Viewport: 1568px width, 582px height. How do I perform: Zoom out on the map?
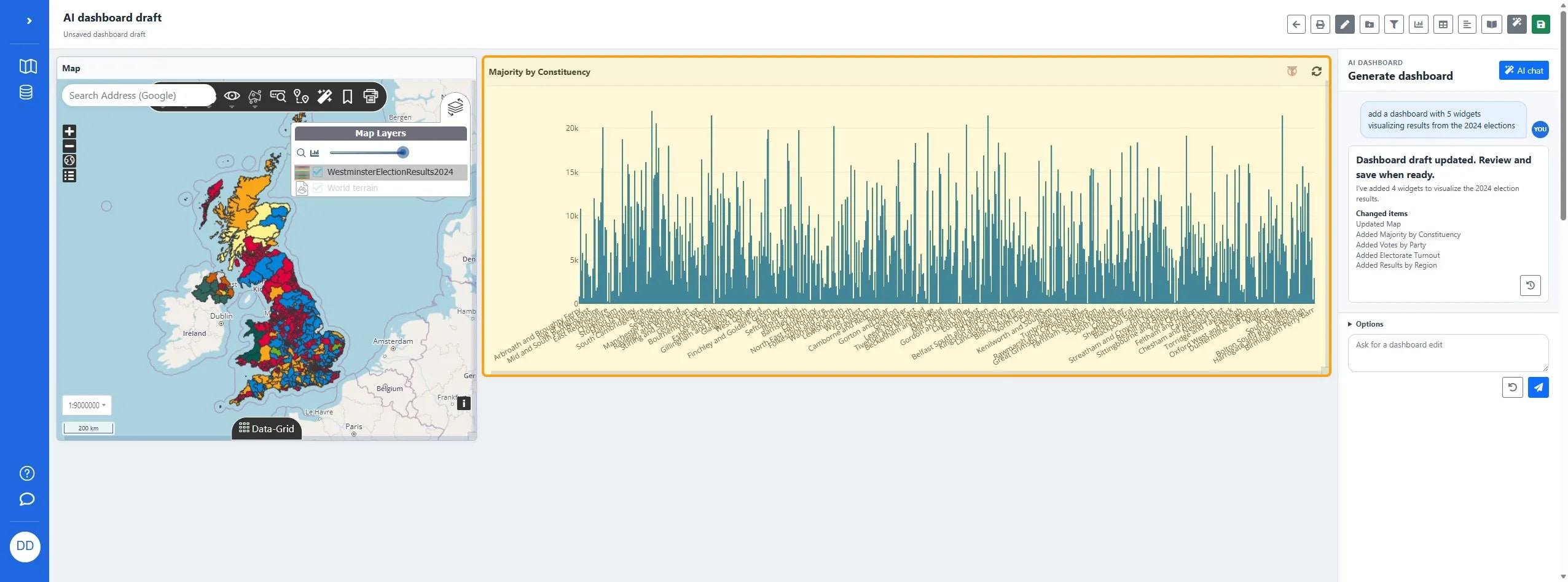click(69, 146)
